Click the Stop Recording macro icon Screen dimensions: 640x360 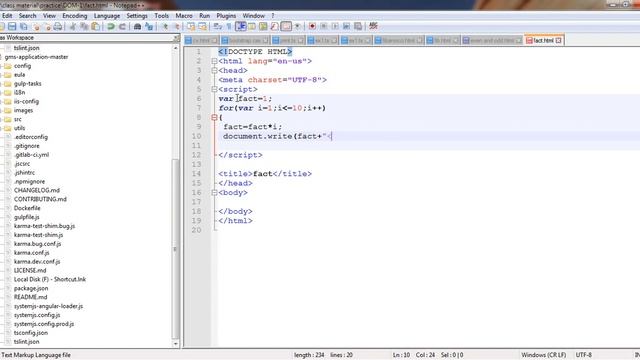324,27
